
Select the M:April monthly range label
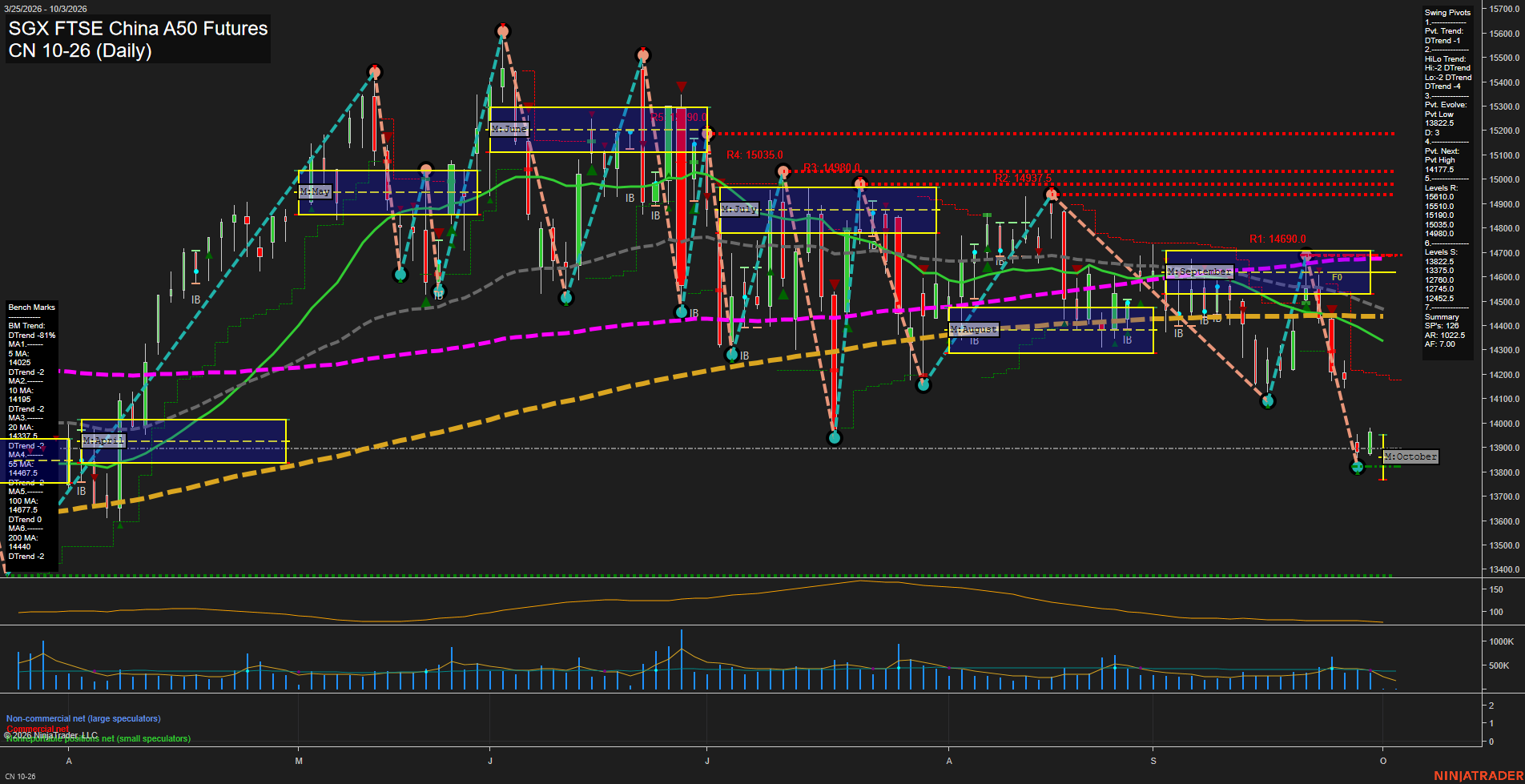104,440
